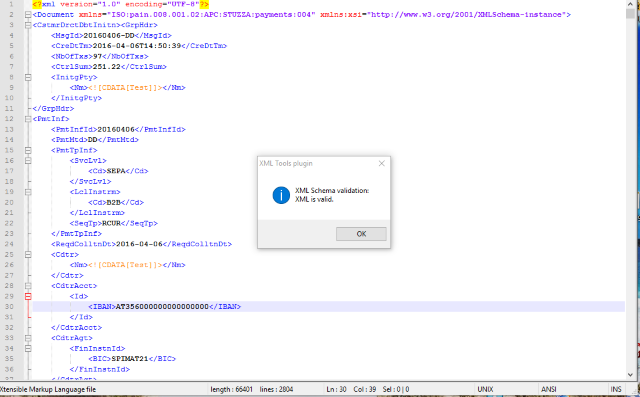Click the vertical scrollbar thumb
Viewport: 640px width, 397px height.
pyautogui.click(x=630, y=13)
